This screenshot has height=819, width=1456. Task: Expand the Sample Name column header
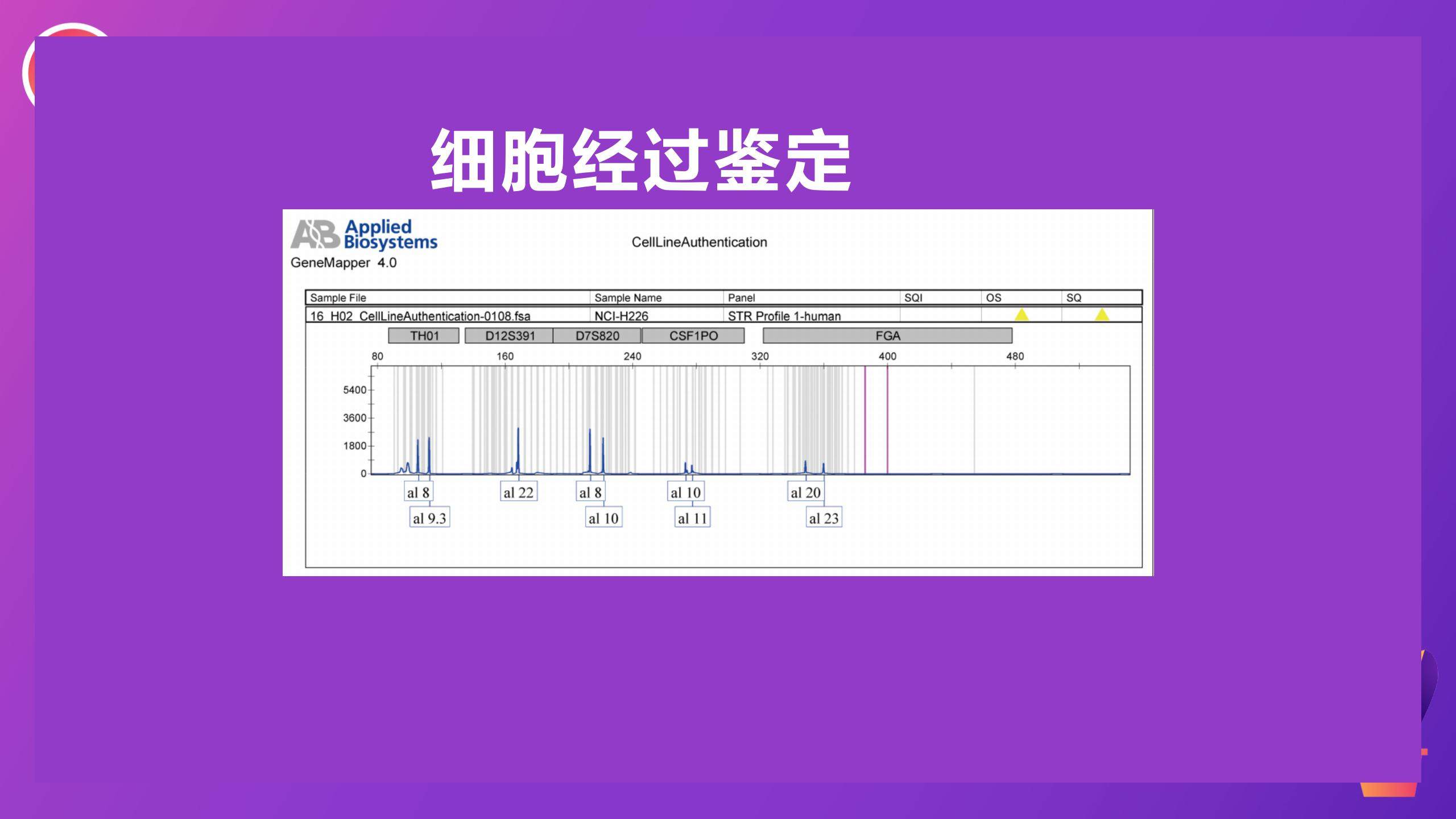tap(628, 297)
